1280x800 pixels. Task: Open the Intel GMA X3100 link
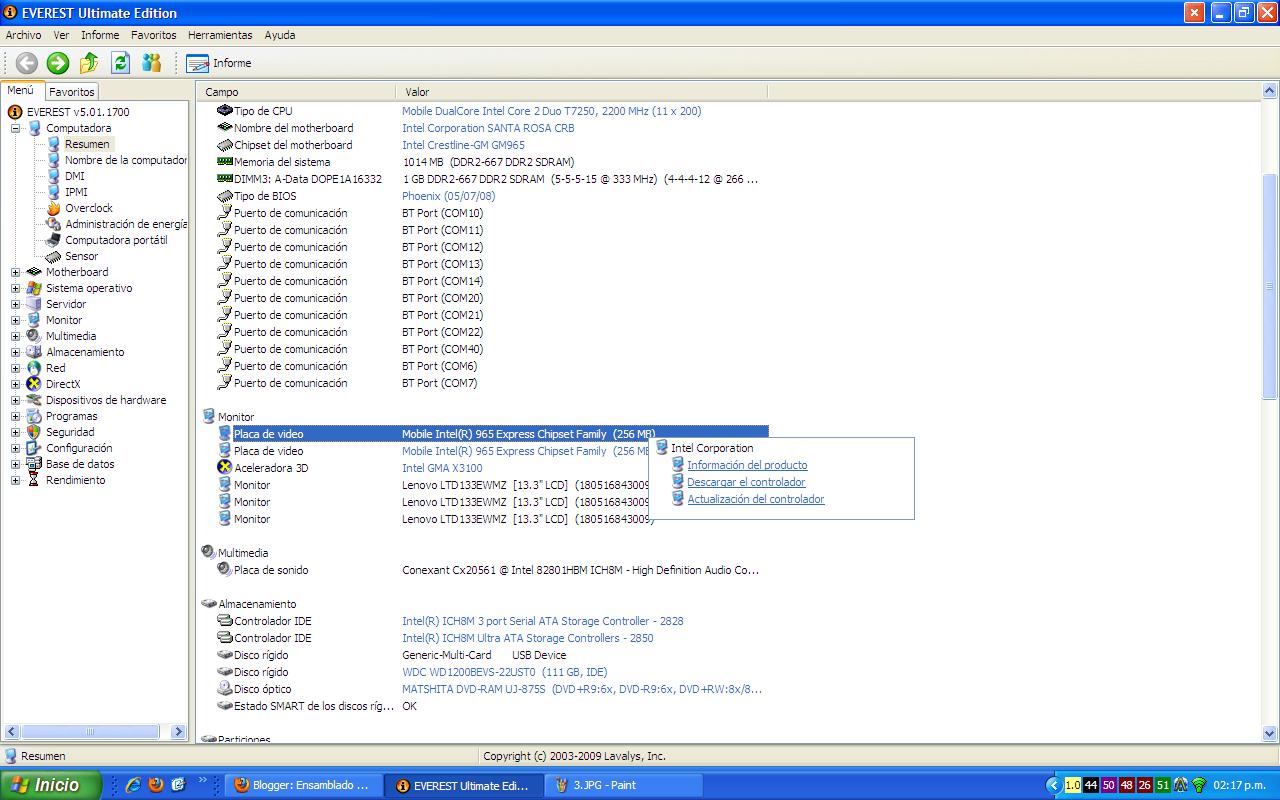point(442,468)
